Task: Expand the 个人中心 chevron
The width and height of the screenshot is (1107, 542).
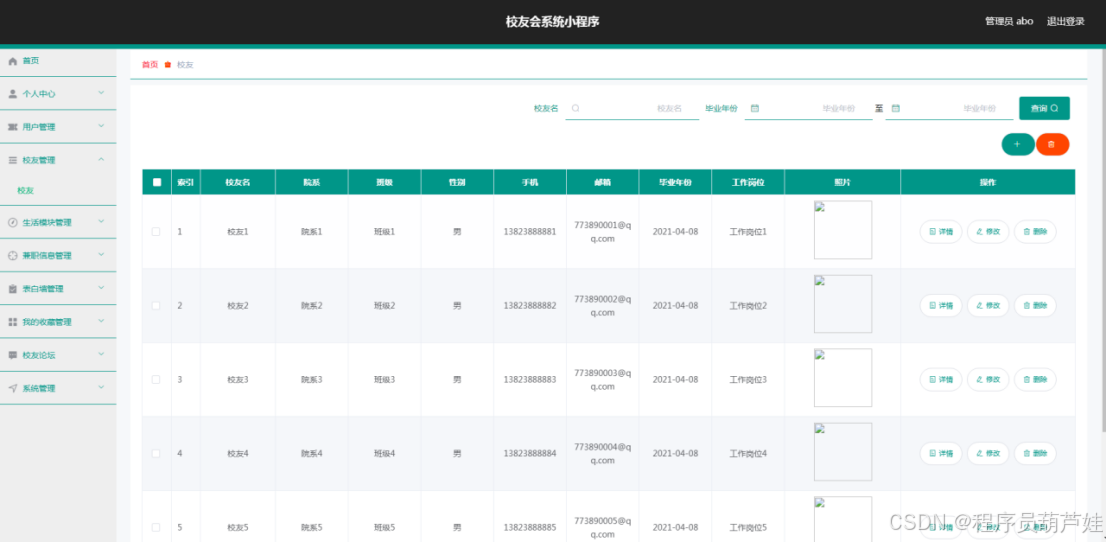Action: coord(101,93)
